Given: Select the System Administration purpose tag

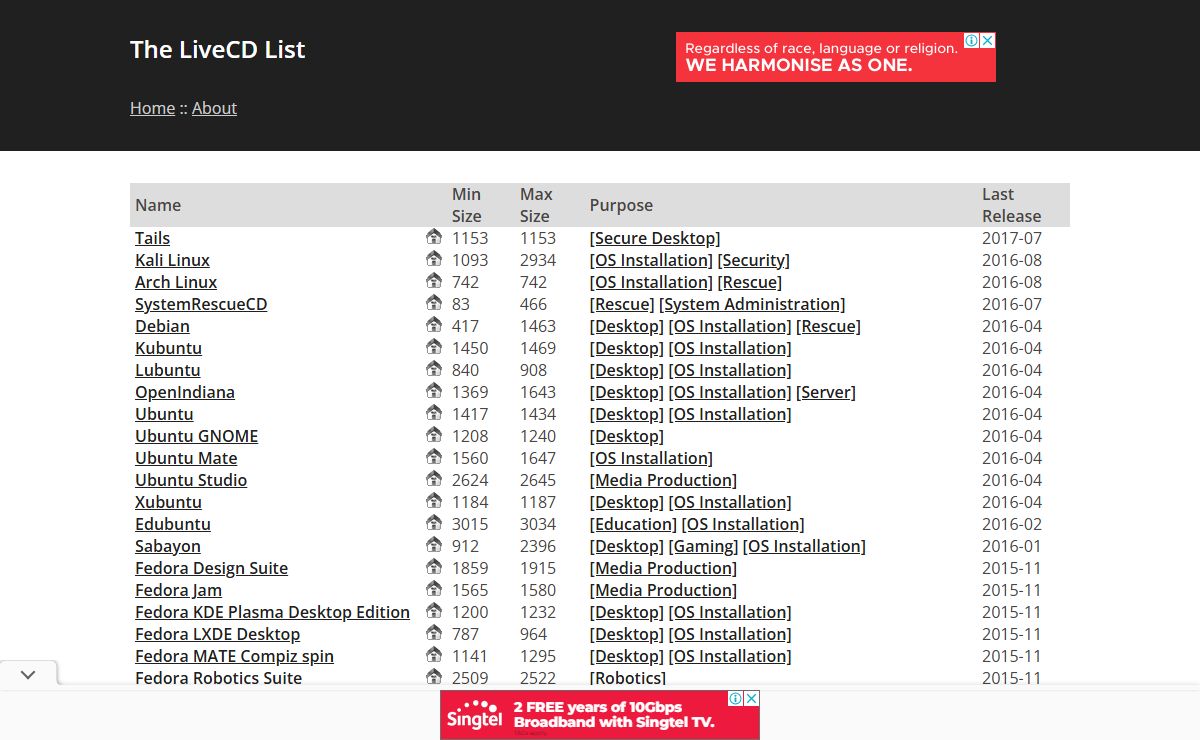Looking at the screenshot, I should [752, 304].
